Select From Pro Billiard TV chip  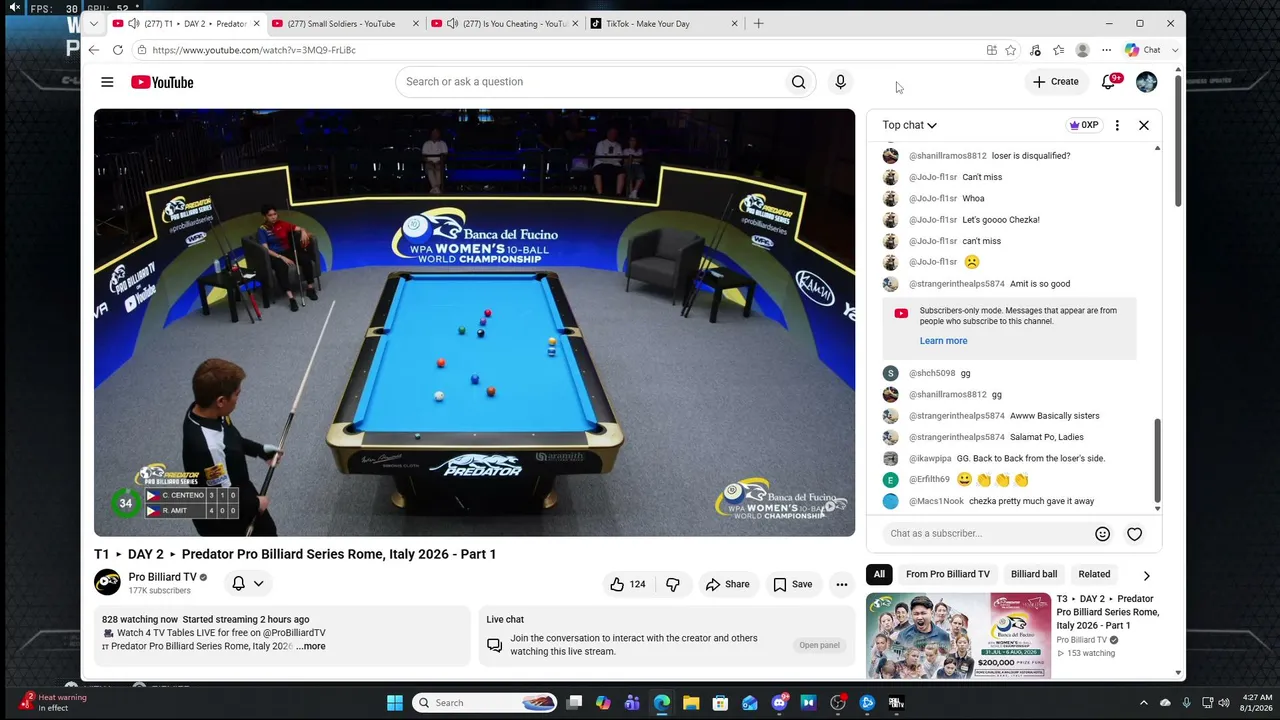tap(948, 574)
